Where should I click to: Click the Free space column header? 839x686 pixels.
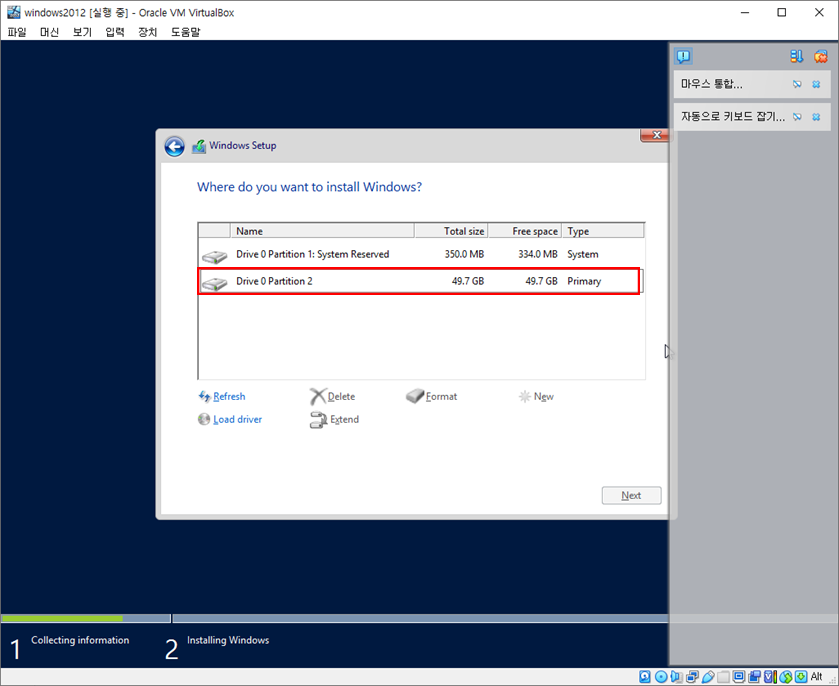[x=525, y=231]
